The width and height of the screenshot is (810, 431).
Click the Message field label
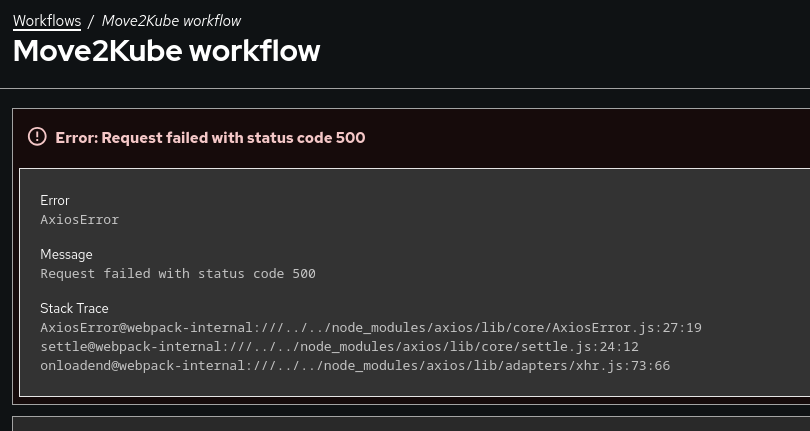(x=66, y=254)
